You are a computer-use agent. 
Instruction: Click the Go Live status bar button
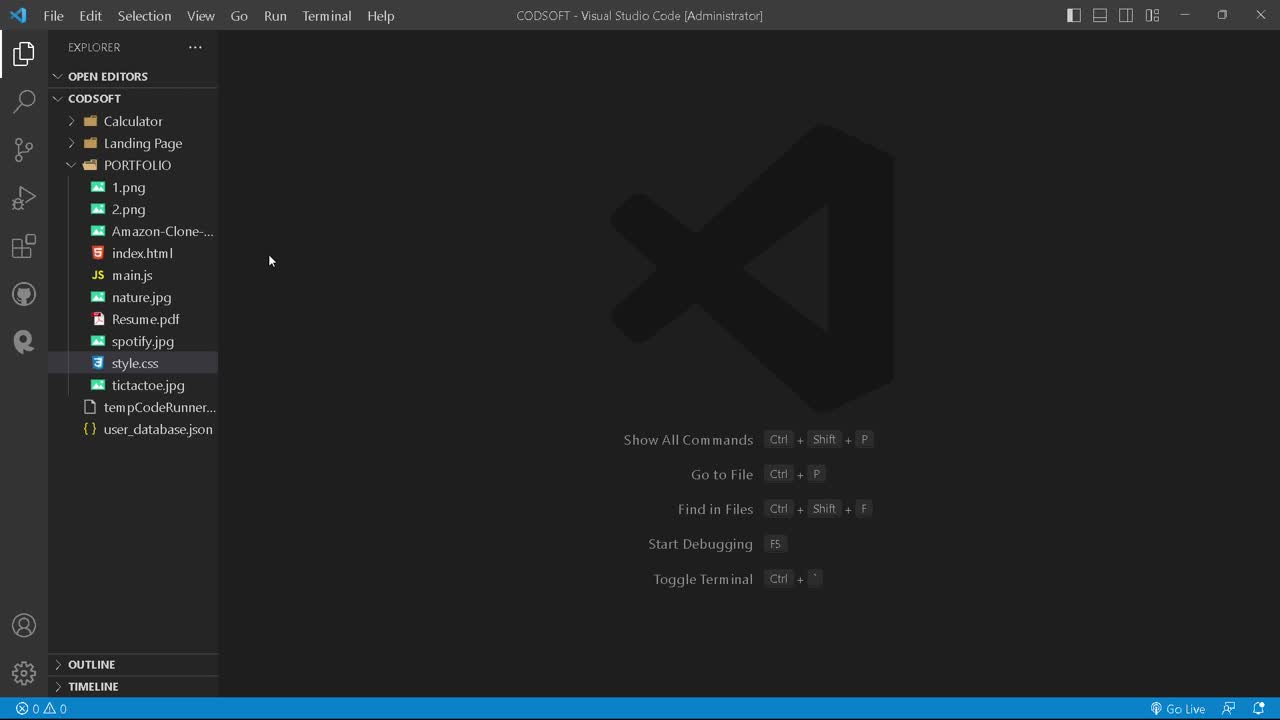pyautogui.click(x=1177, y=709)
